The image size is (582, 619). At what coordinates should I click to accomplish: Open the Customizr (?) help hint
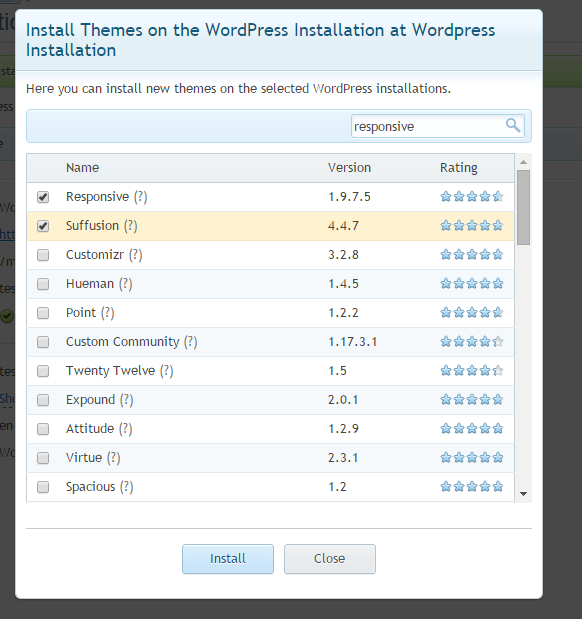point(135,255)
